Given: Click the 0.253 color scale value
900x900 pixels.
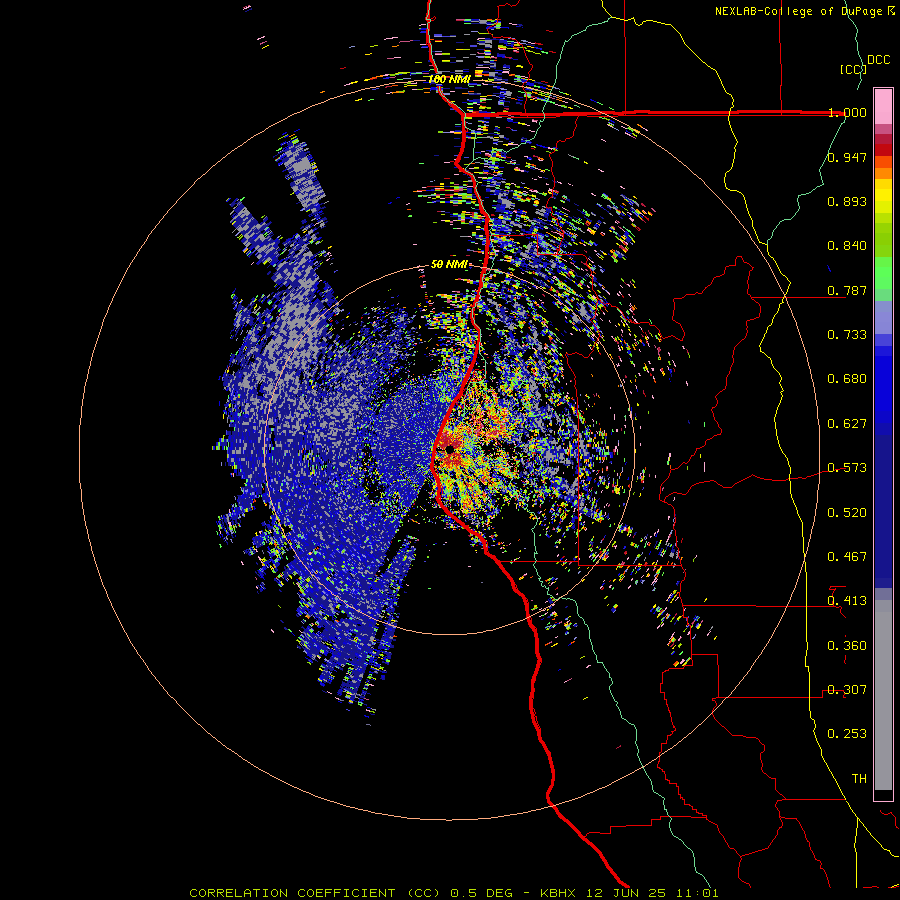Looking at the screenshot, I should coord(847,734).
